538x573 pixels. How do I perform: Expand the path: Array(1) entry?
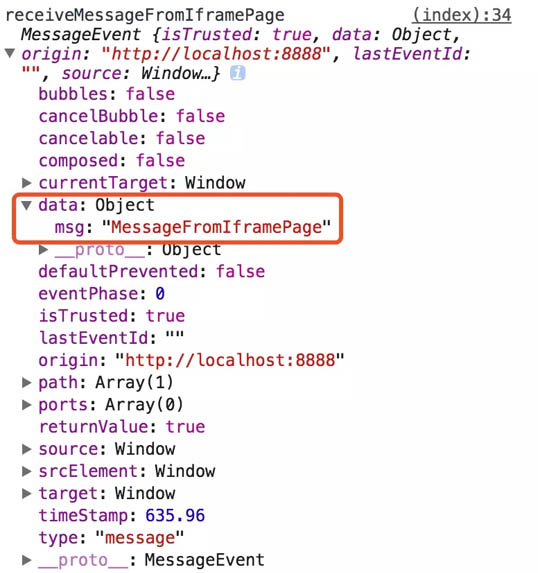pos(26,383)
